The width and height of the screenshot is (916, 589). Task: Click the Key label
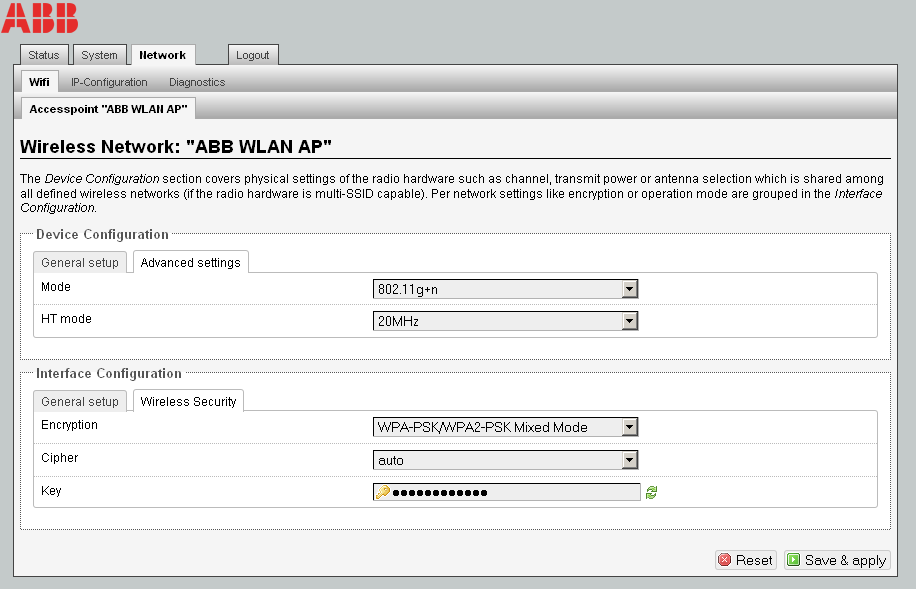pyautogui.click(x=51, y=491)
